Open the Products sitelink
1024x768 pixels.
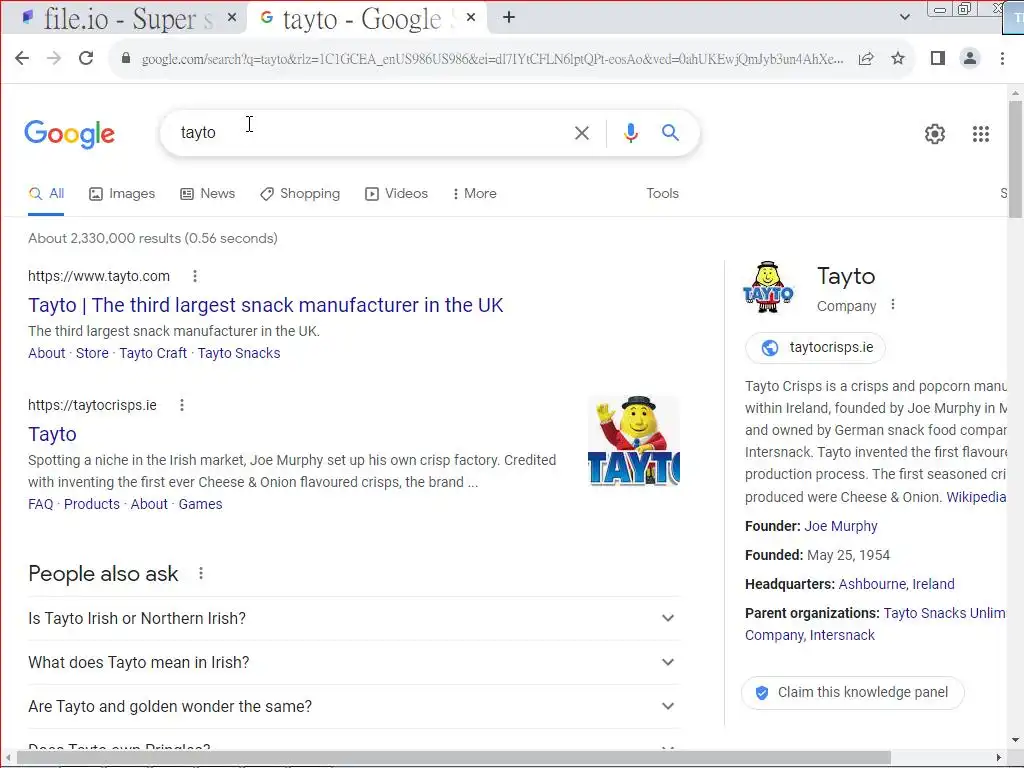pos(91,504)
